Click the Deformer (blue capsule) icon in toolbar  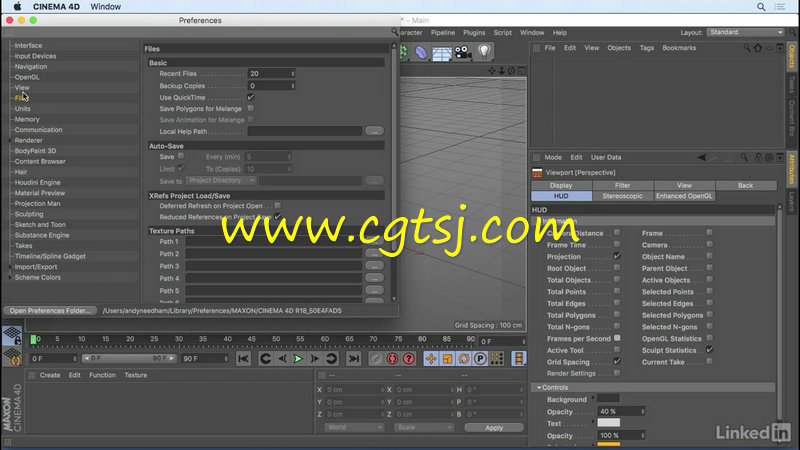421,52
